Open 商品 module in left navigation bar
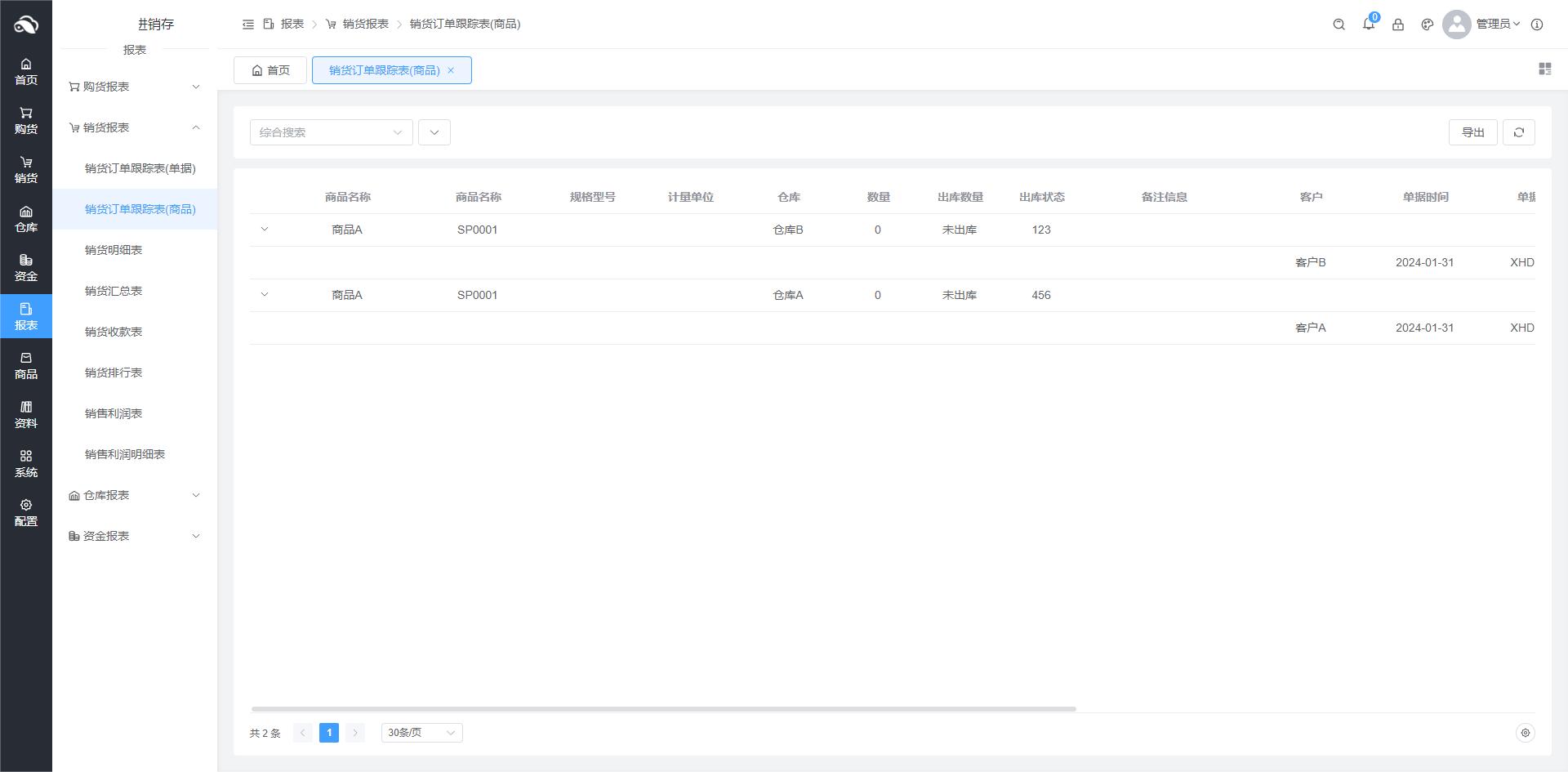This screenshot has width=1568, height=772. coord(26,366)
